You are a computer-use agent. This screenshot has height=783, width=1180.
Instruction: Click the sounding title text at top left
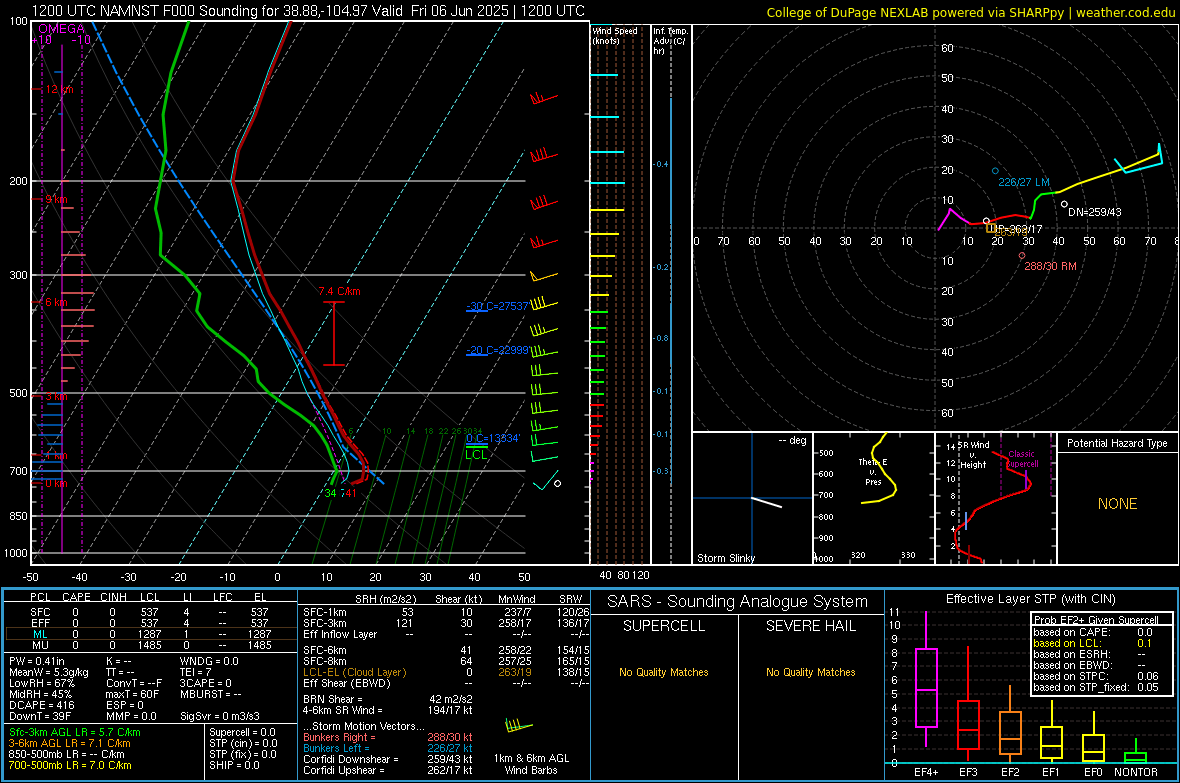click(x=308, y=11)
